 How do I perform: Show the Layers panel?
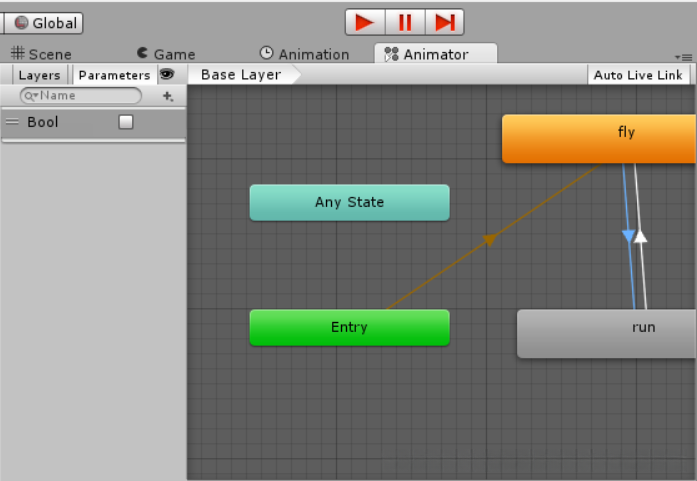[x=39, y=75]
